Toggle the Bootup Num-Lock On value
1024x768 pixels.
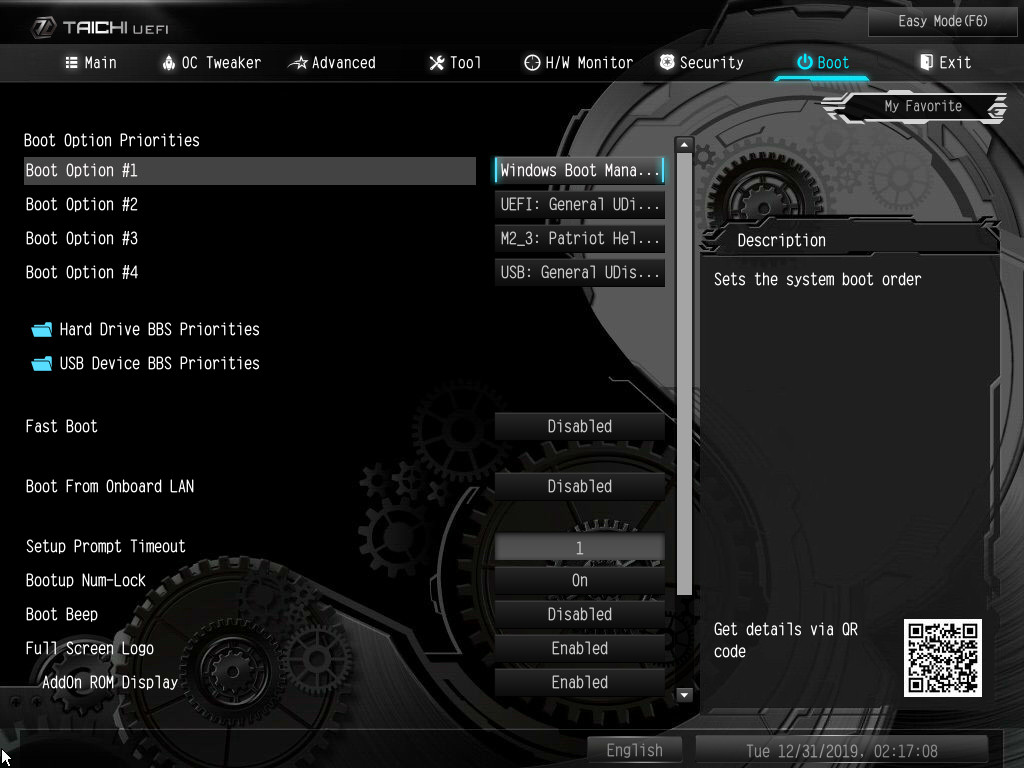tap(579, 581)
